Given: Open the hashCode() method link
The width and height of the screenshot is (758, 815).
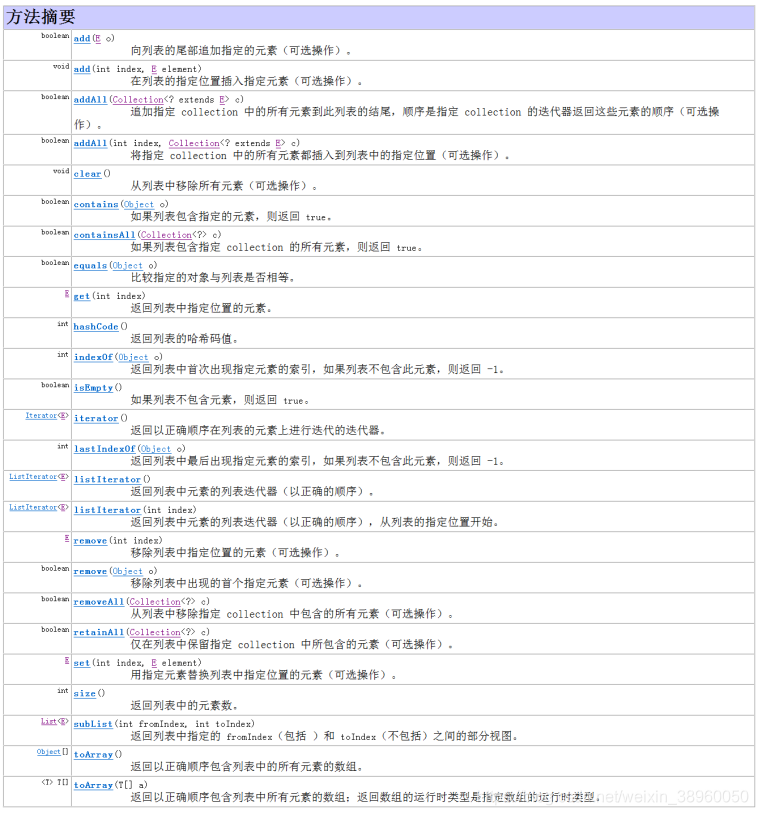Looking at the screenshot, I should (96, 326).
